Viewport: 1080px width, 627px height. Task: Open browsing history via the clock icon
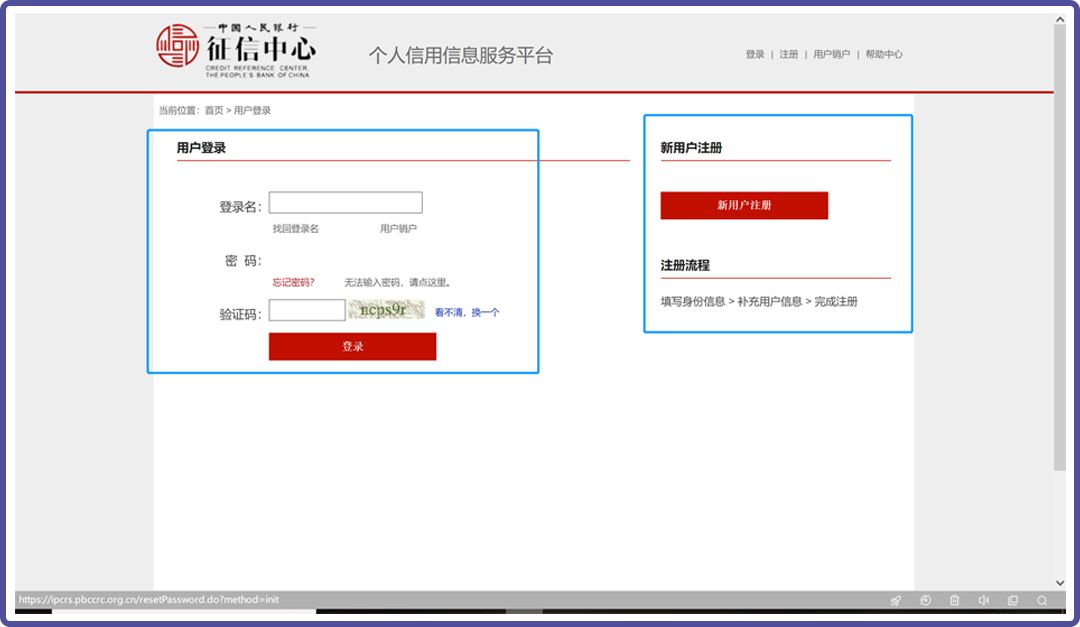coord(925,600)
